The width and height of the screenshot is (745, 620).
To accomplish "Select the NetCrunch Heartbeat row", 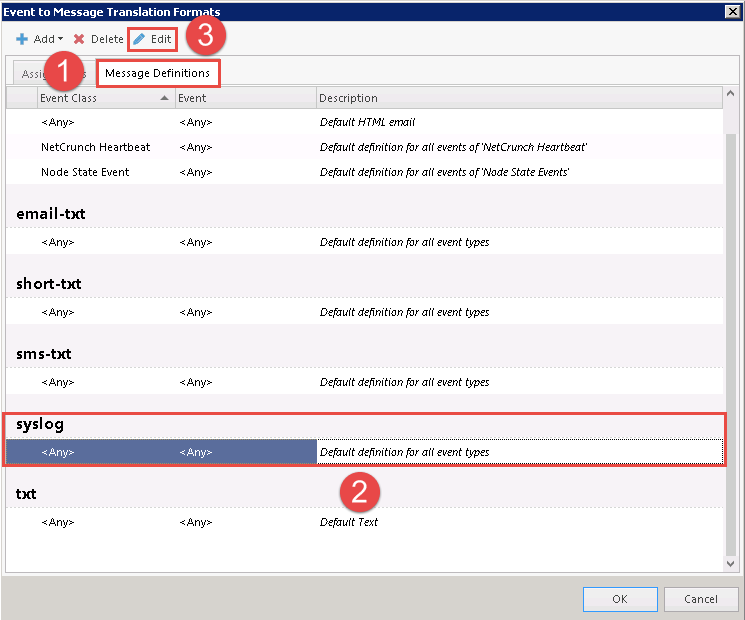I will pos(364,147).
